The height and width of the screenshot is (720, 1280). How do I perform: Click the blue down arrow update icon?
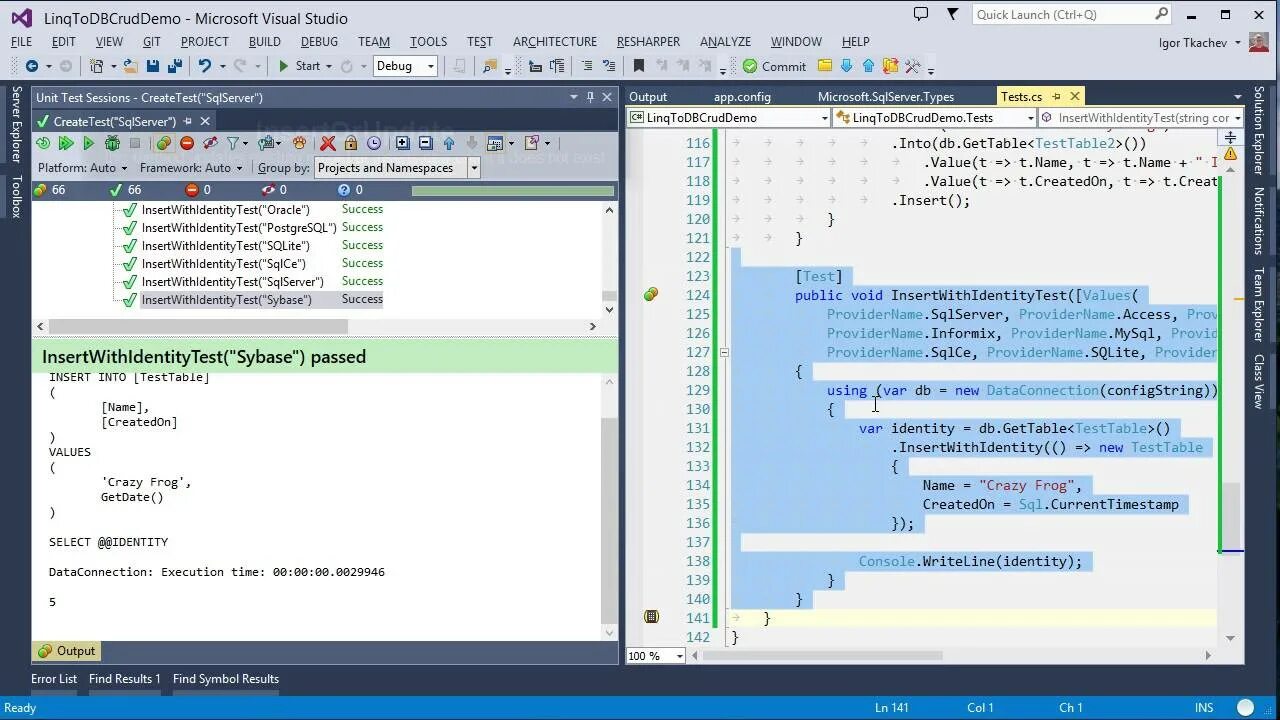846,66
